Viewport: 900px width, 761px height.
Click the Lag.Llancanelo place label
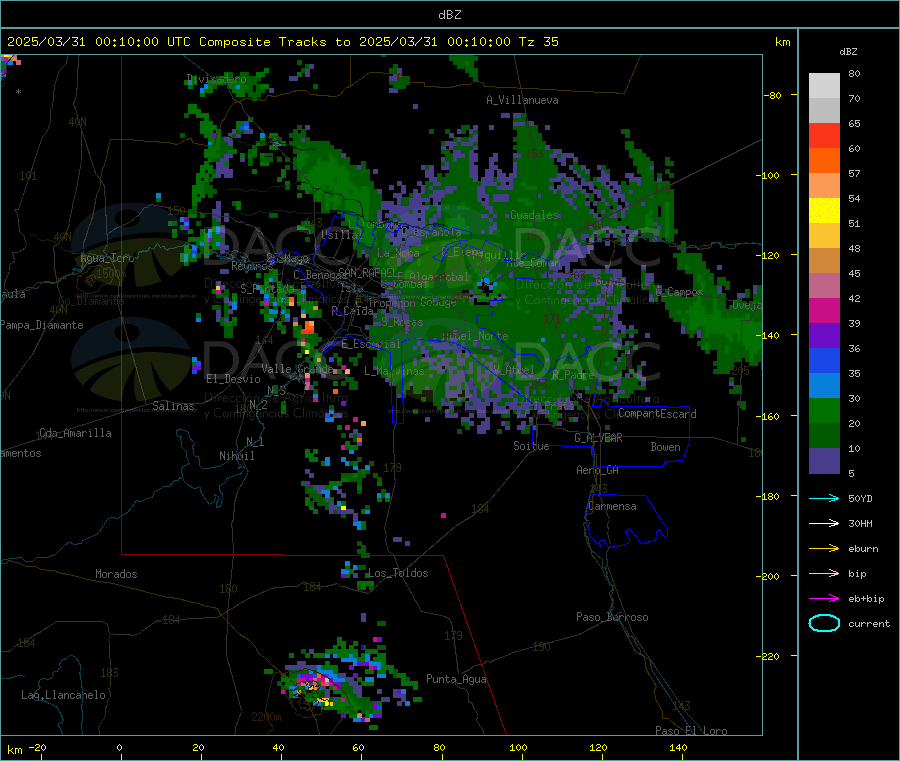tap(64, 695)
